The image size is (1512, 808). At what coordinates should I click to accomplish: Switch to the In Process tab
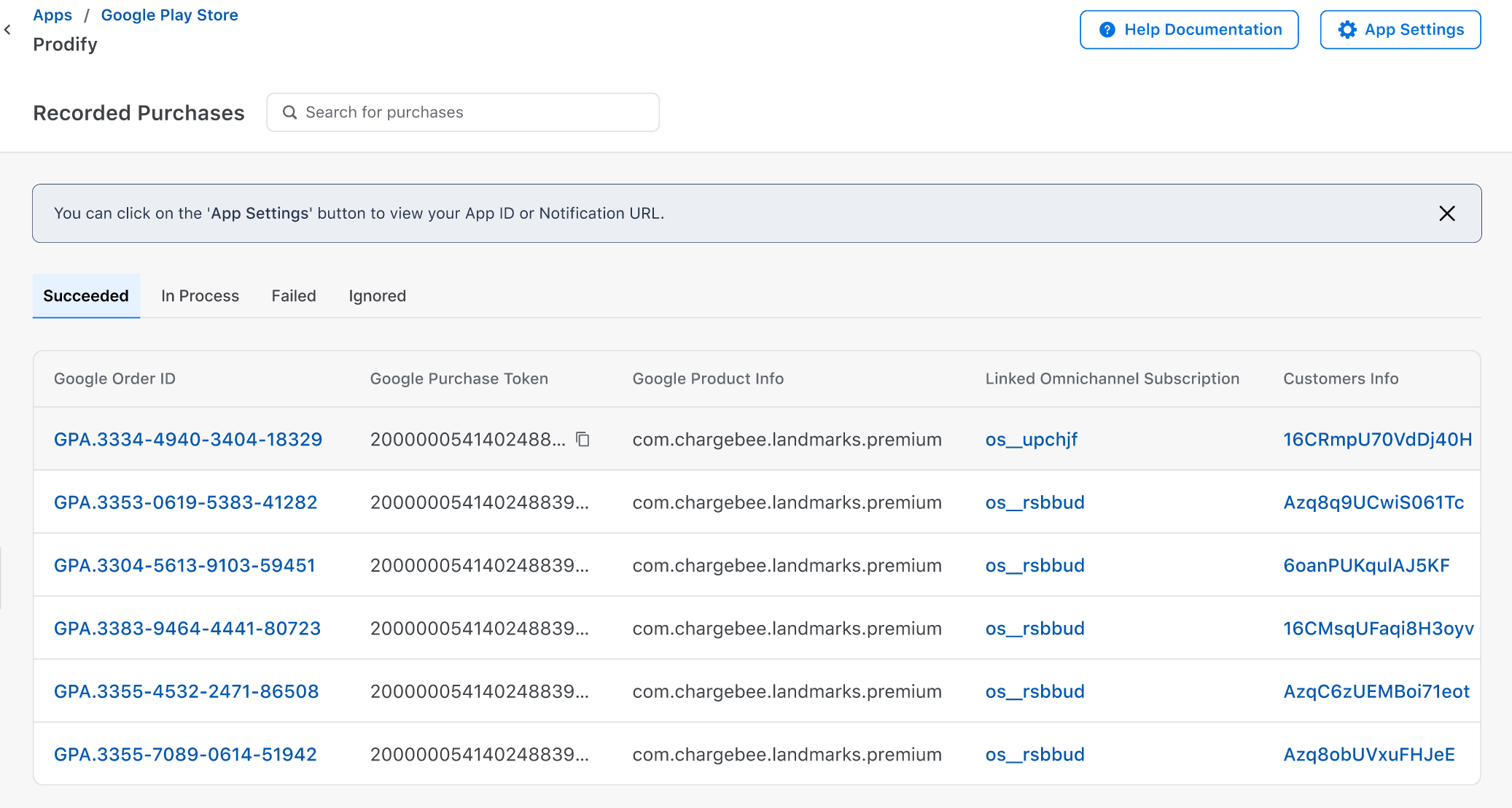coord(200,296)
